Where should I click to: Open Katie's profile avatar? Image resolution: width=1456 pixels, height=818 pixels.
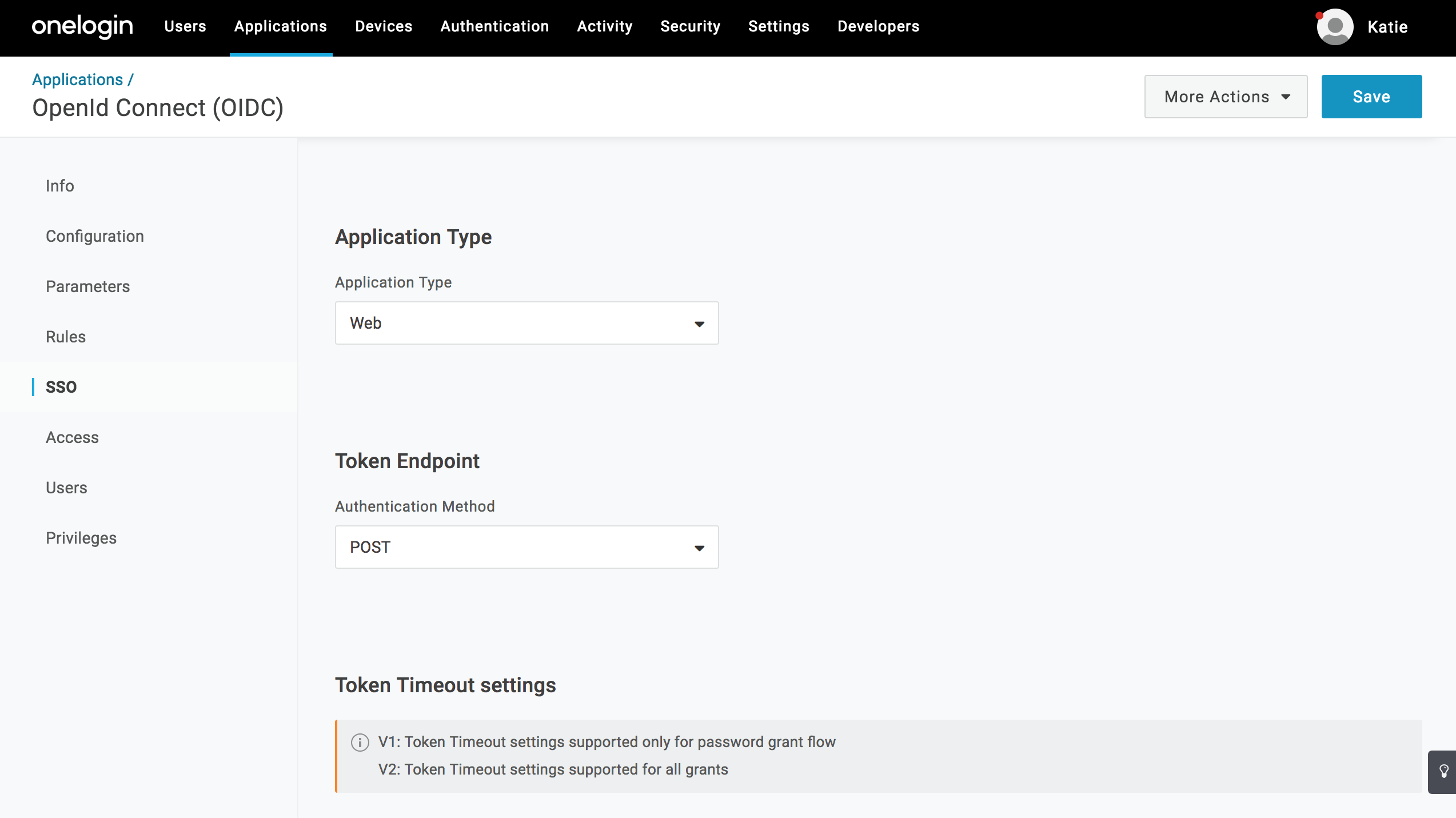pyautogui.click(x=1334, y=26)
